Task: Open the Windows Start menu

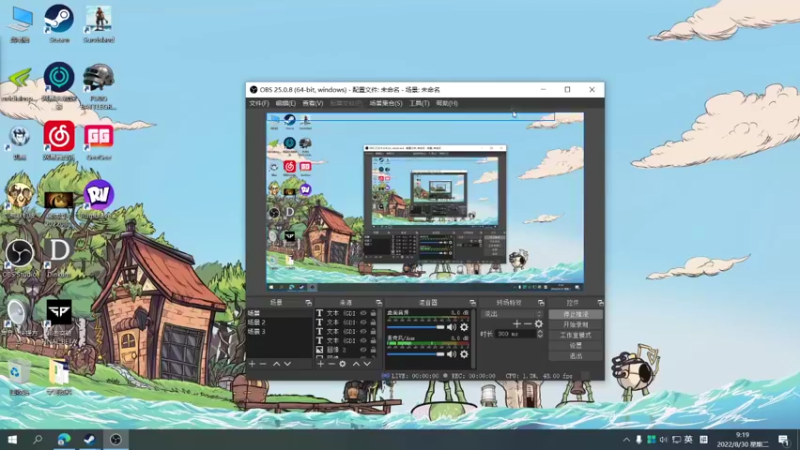Action: 12,439
